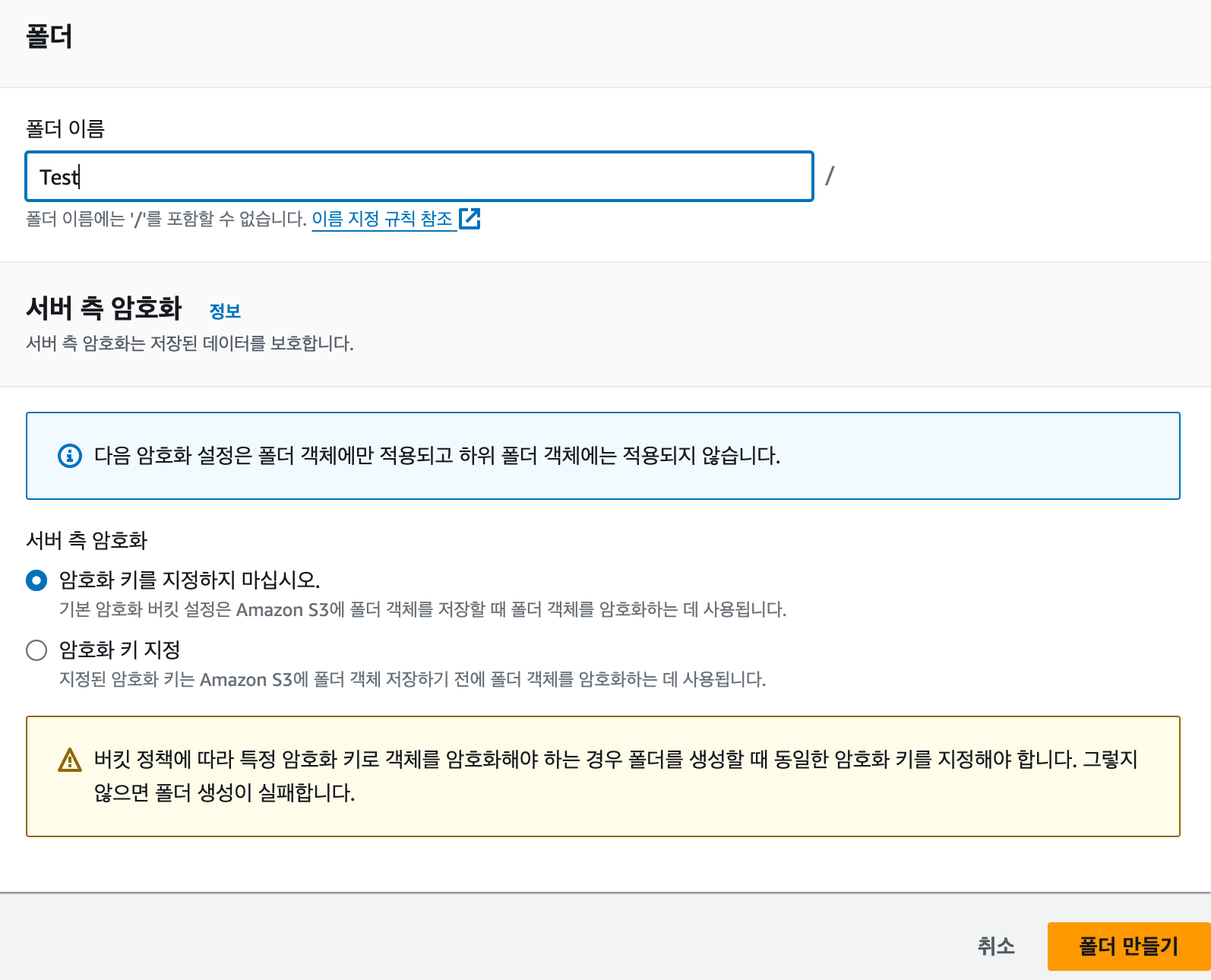1211x980 pixels.
Task: Click the trailing slash after the name field
Action: [x=830, y=176]
